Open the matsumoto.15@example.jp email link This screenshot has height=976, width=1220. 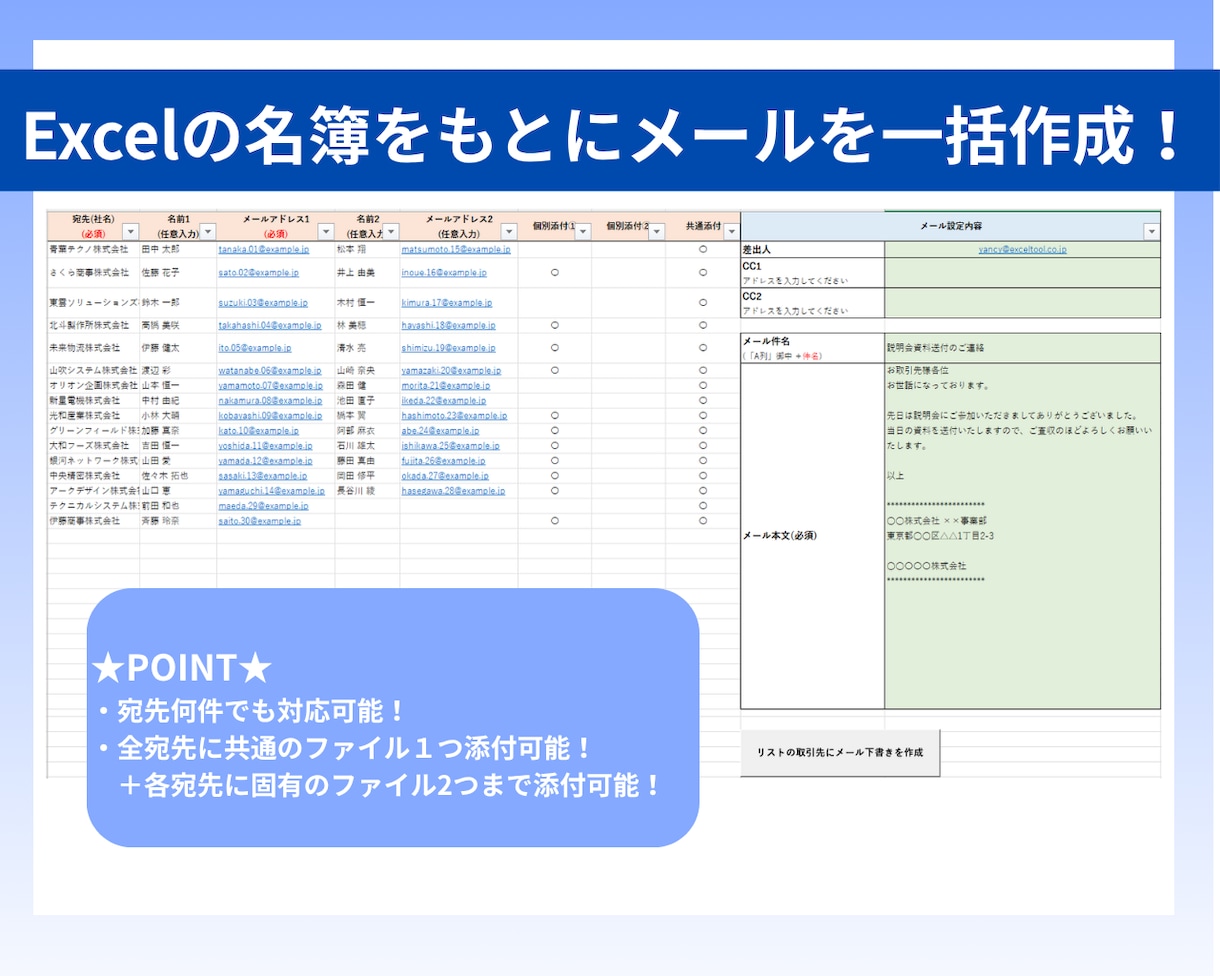click(456, 249)
